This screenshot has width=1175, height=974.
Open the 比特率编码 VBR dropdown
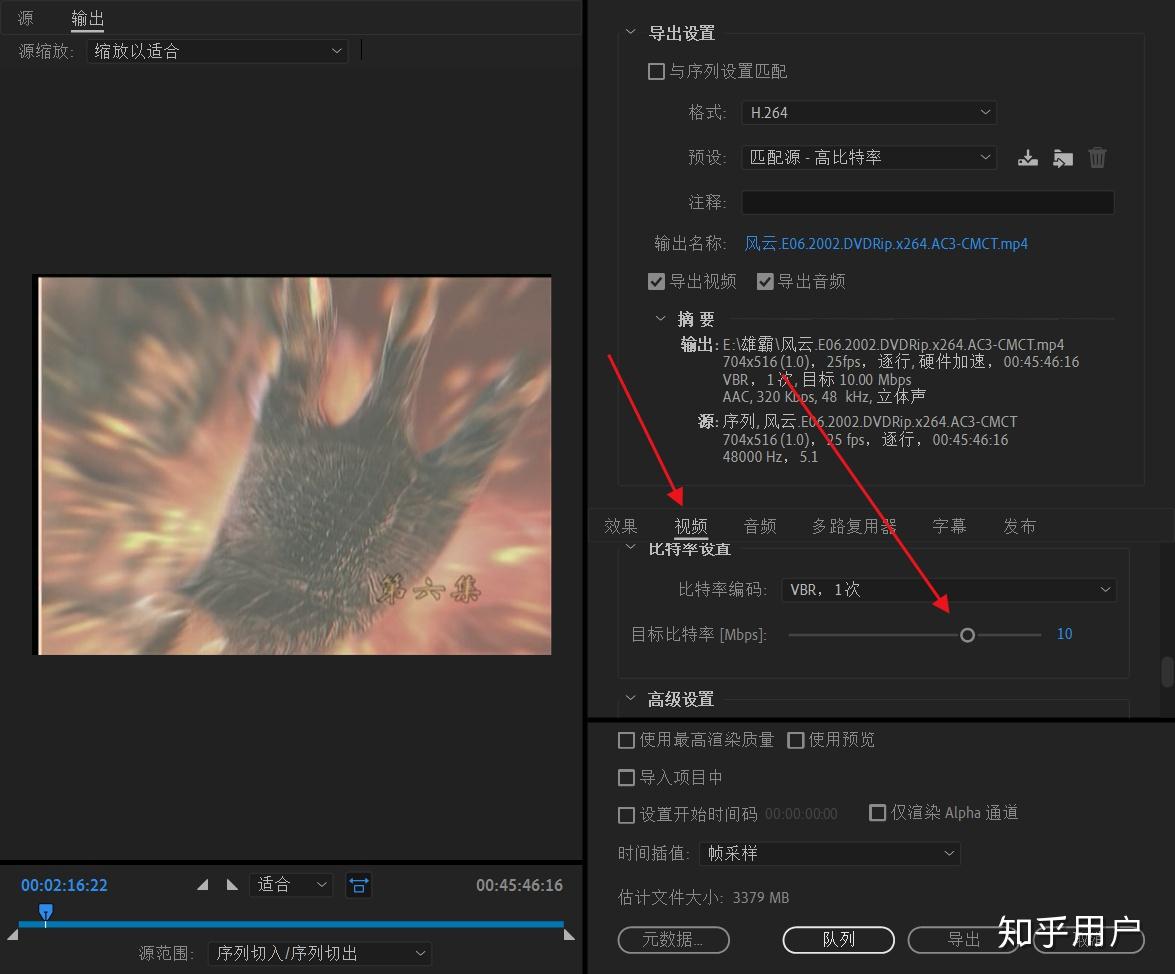pos(949,590)
